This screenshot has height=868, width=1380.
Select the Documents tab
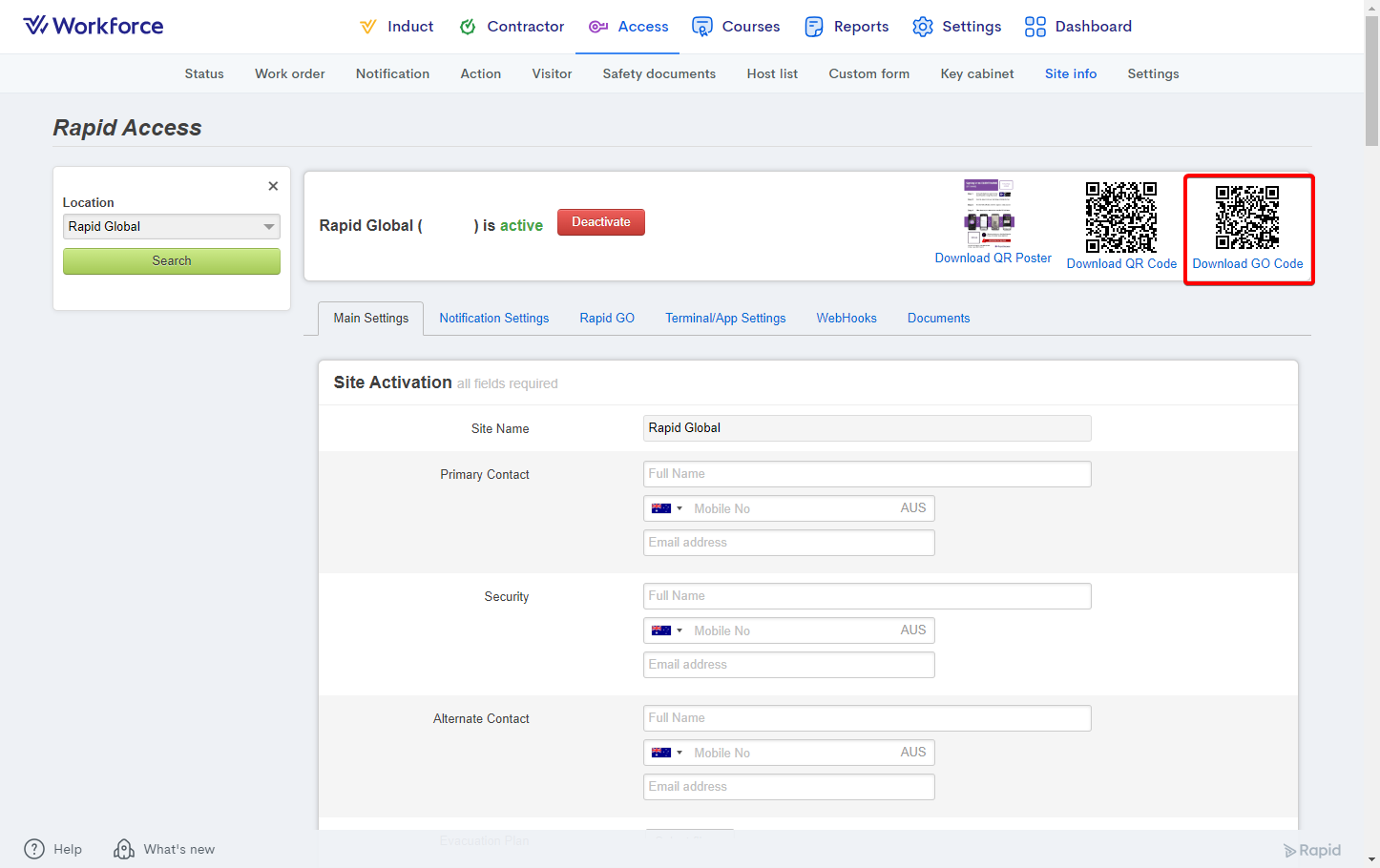939,319
